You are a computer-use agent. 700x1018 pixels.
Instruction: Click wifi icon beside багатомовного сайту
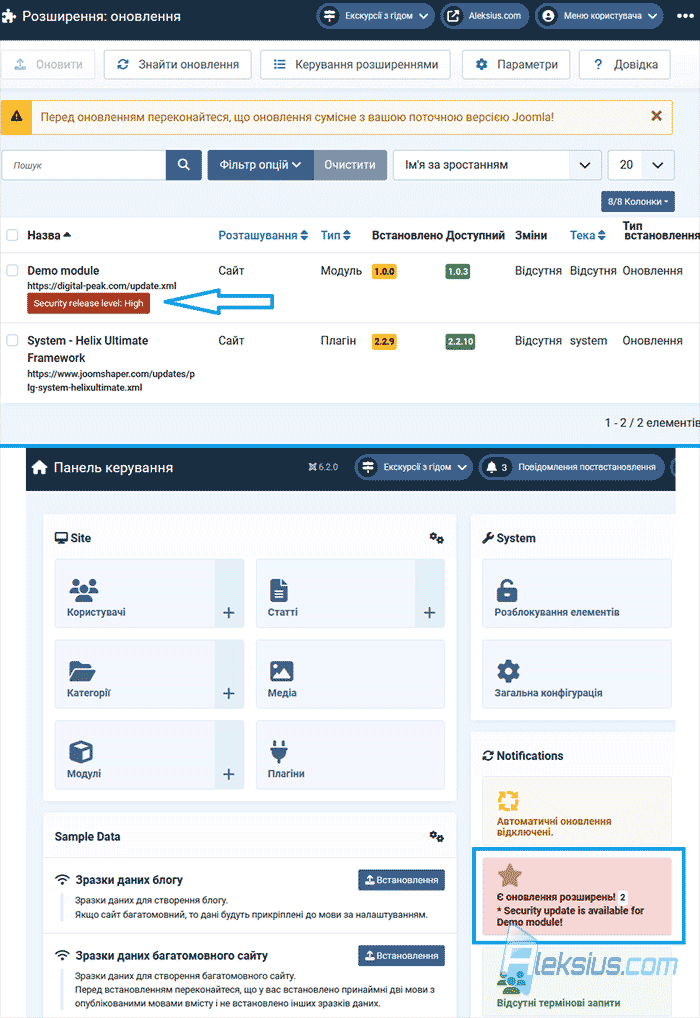point(62,955)
